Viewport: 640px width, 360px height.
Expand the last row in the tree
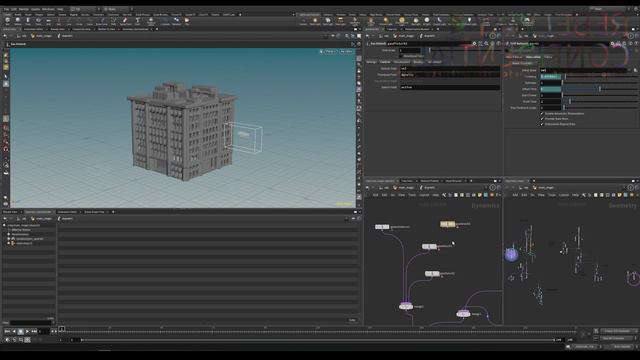tap(9, 243)
